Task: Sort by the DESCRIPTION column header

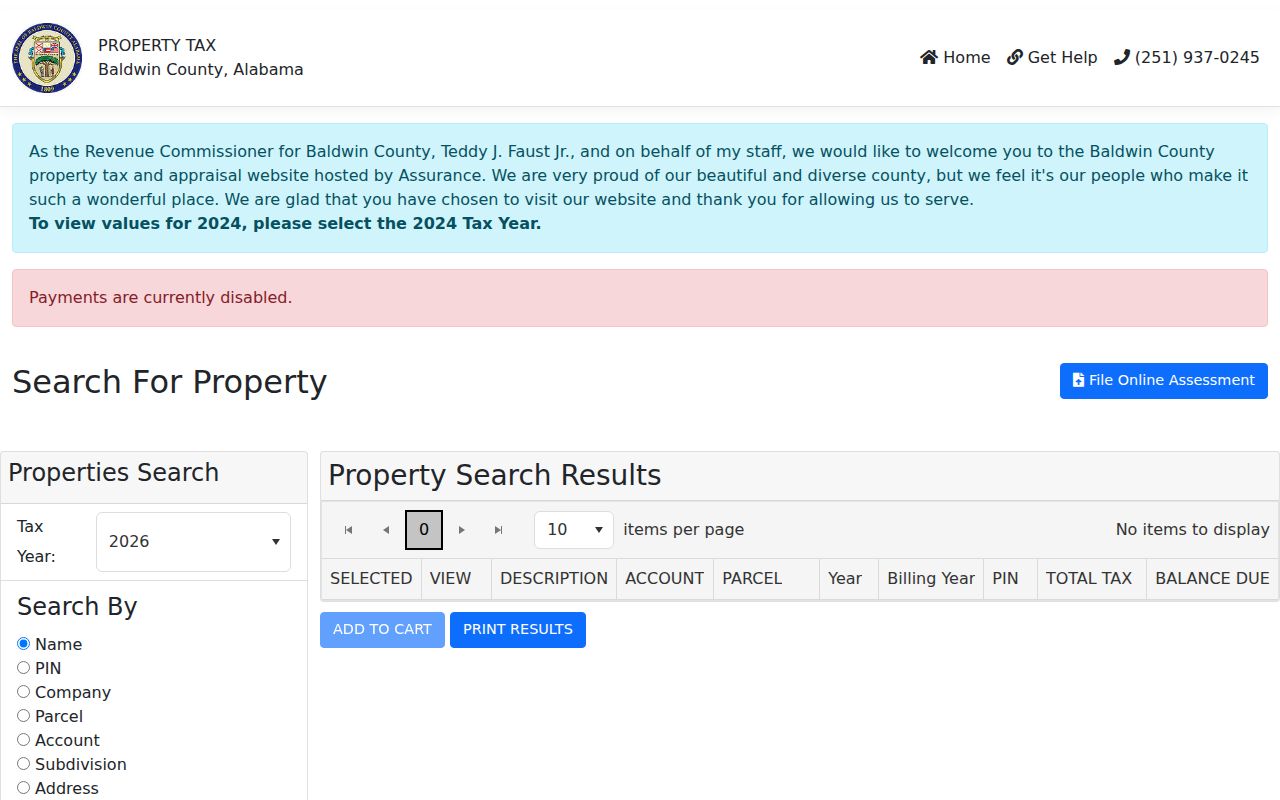Action: point(554,579)
